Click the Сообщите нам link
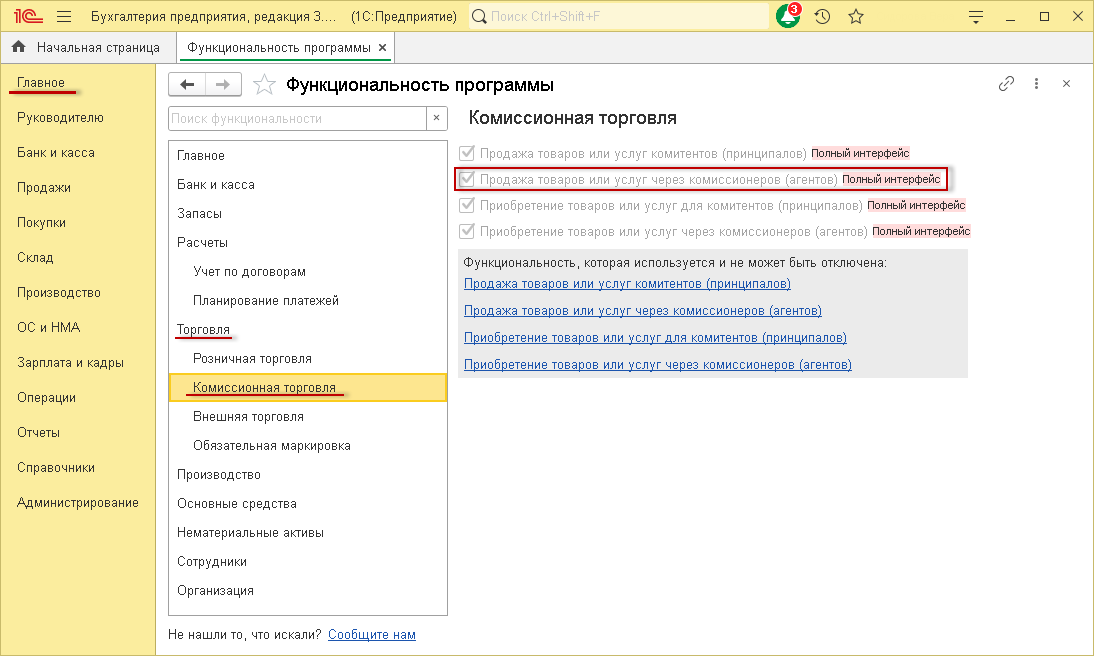Image resolution: width=1094 pixels, height=656 pixels. point(371,634)
